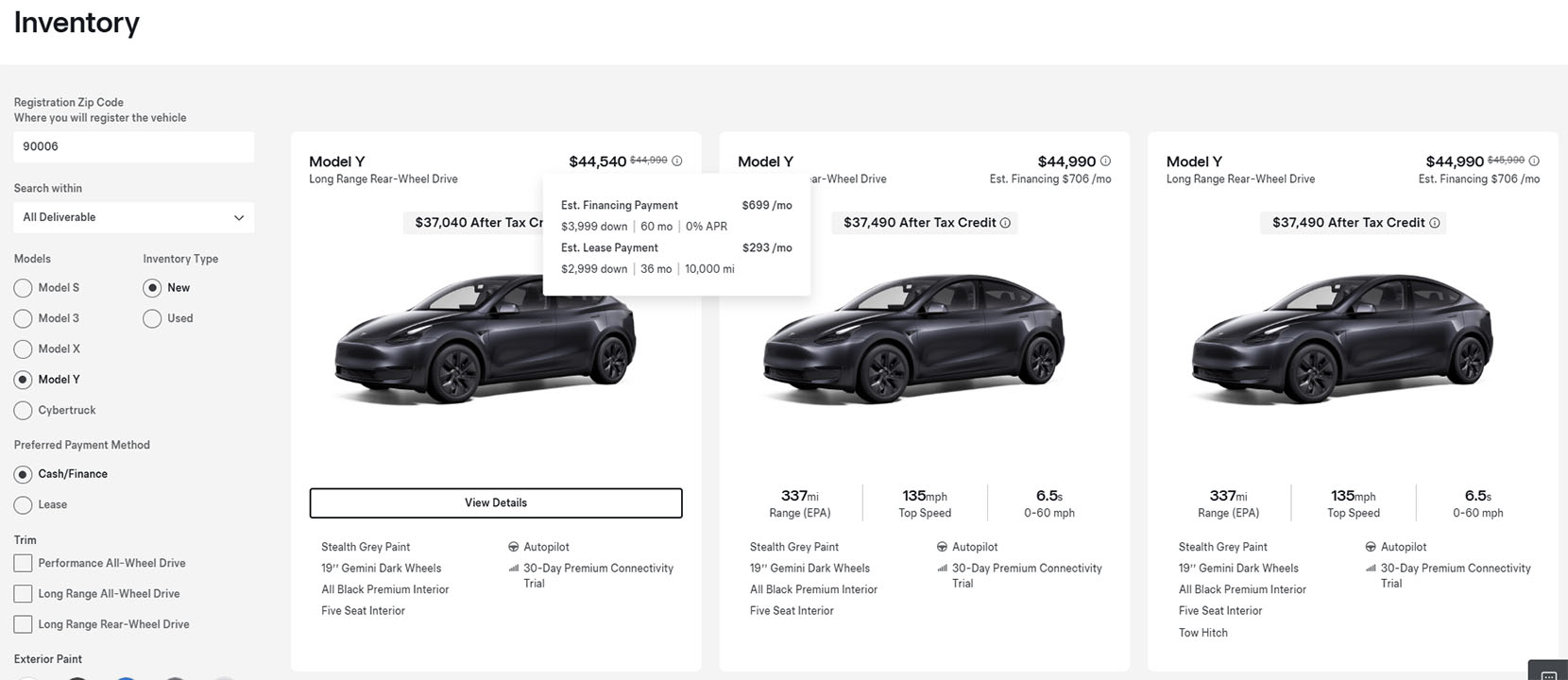Click info icon beside the struck-through $45,990 price
Screen dimensions: 1568x680
click(1534, 161)
